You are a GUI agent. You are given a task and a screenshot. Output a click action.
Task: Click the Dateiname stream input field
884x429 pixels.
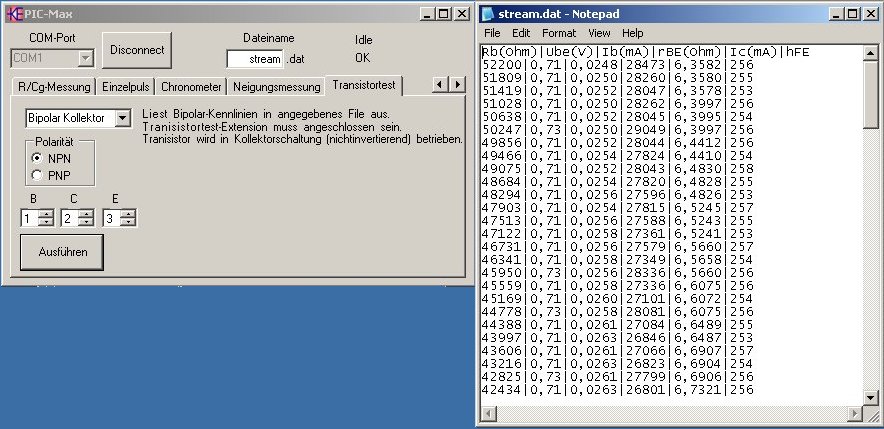click(x=255, y=59)
